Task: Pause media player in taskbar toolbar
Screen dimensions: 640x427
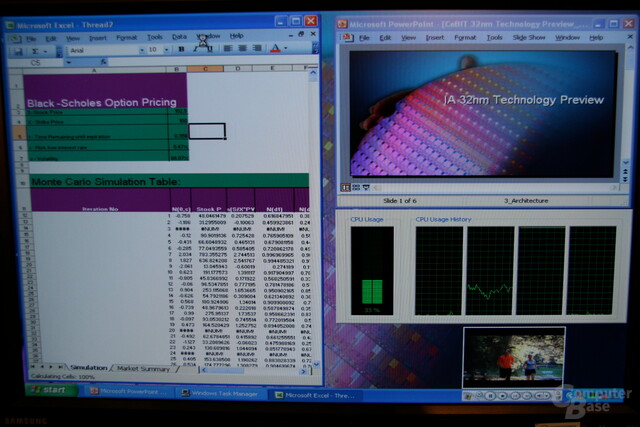Action: coord(491,396)
